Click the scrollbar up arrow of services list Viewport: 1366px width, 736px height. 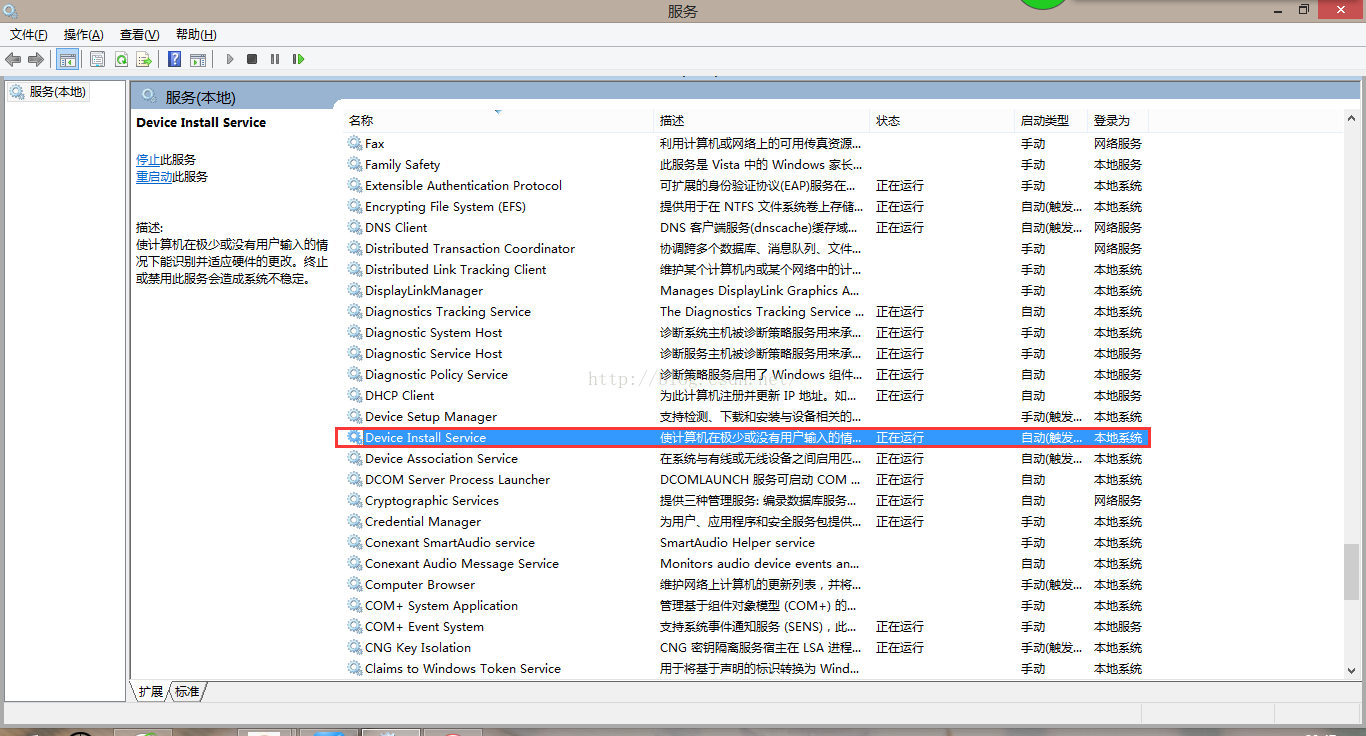1352,118
